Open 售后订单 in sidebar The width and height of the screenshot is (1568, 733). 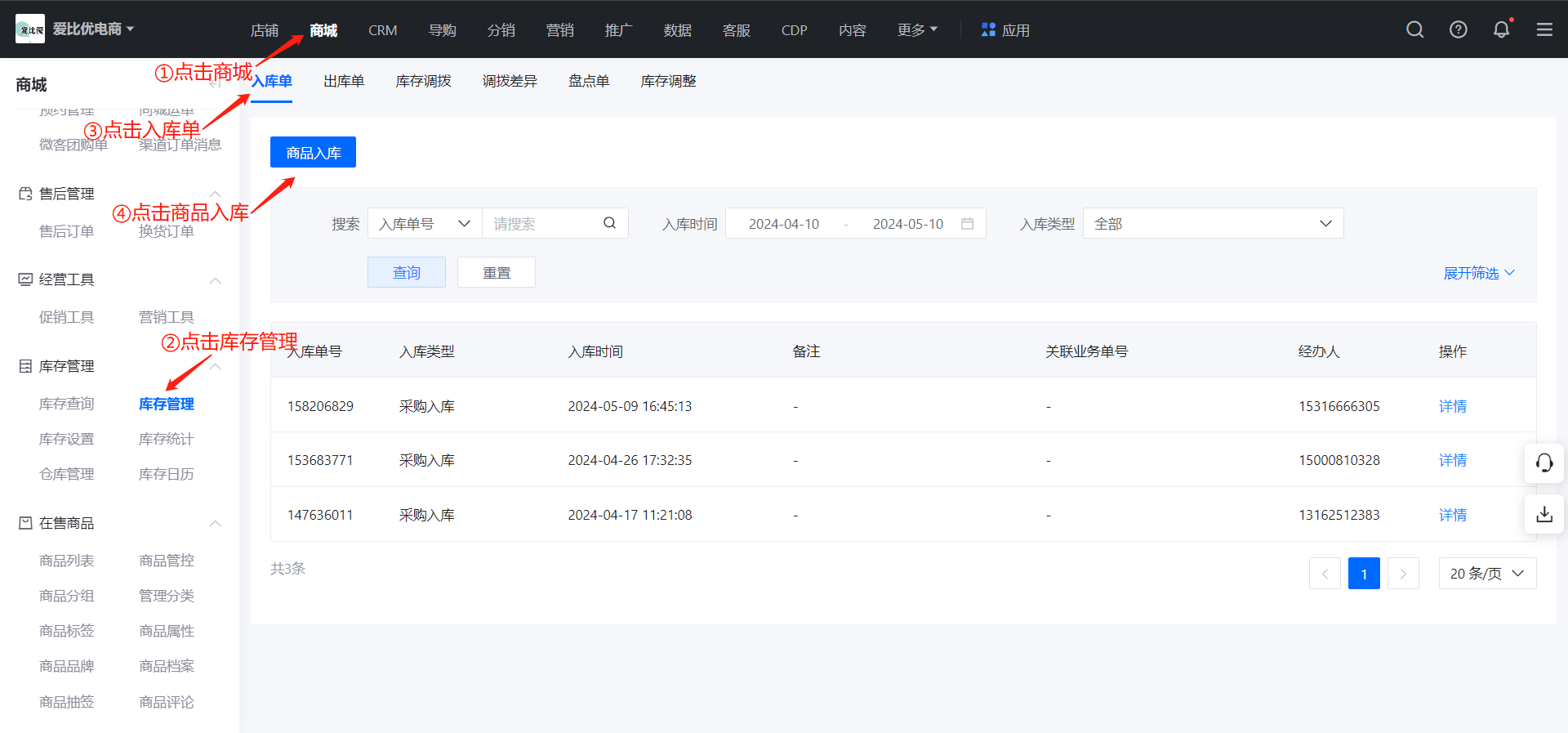[x=67, y=231]
